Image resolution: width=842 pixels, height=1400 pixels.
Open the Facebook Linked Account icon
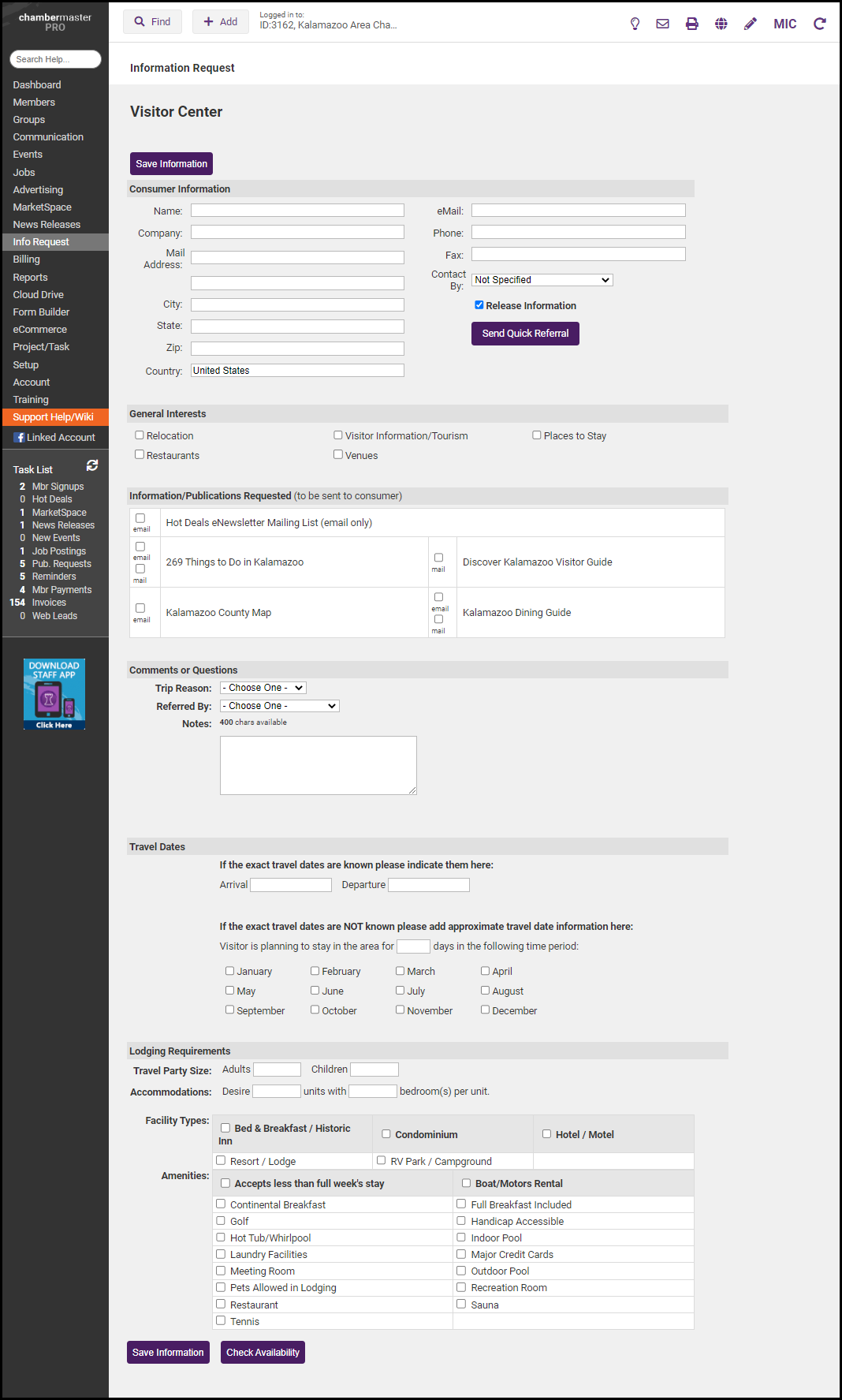(x=20, y=438)
